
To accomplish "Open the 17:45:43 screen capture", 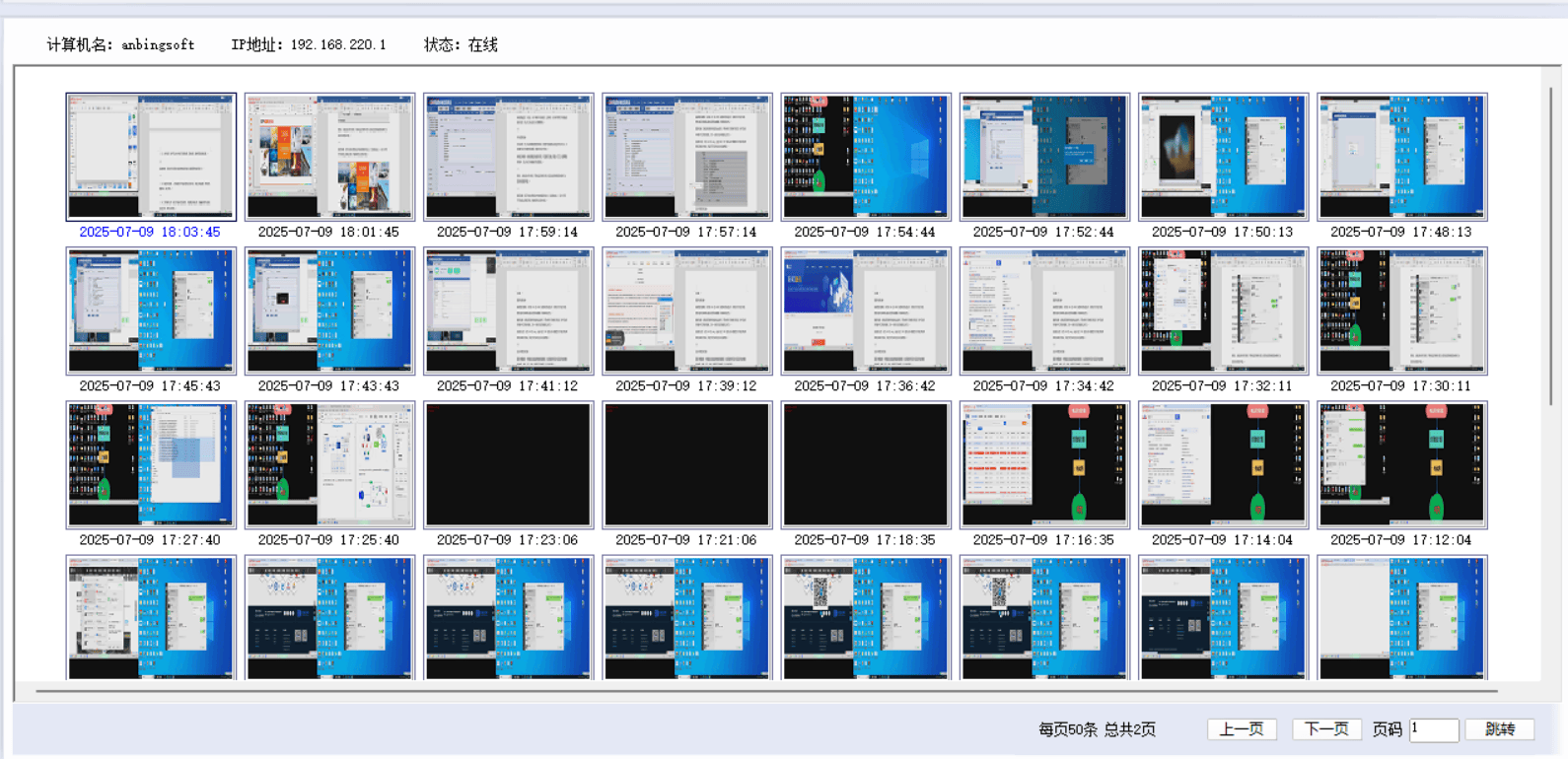I will (151, 310).
